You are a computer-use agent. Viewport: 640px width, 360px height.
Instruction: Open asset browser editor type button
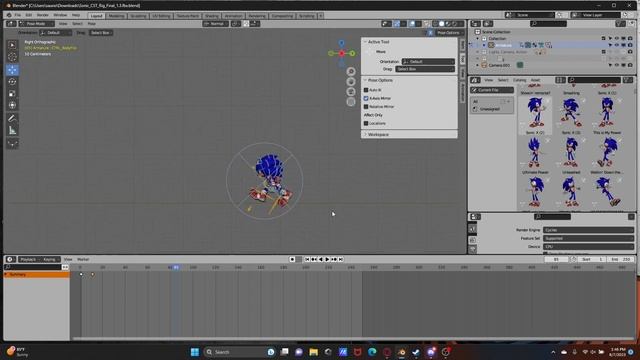click(475, 80)
